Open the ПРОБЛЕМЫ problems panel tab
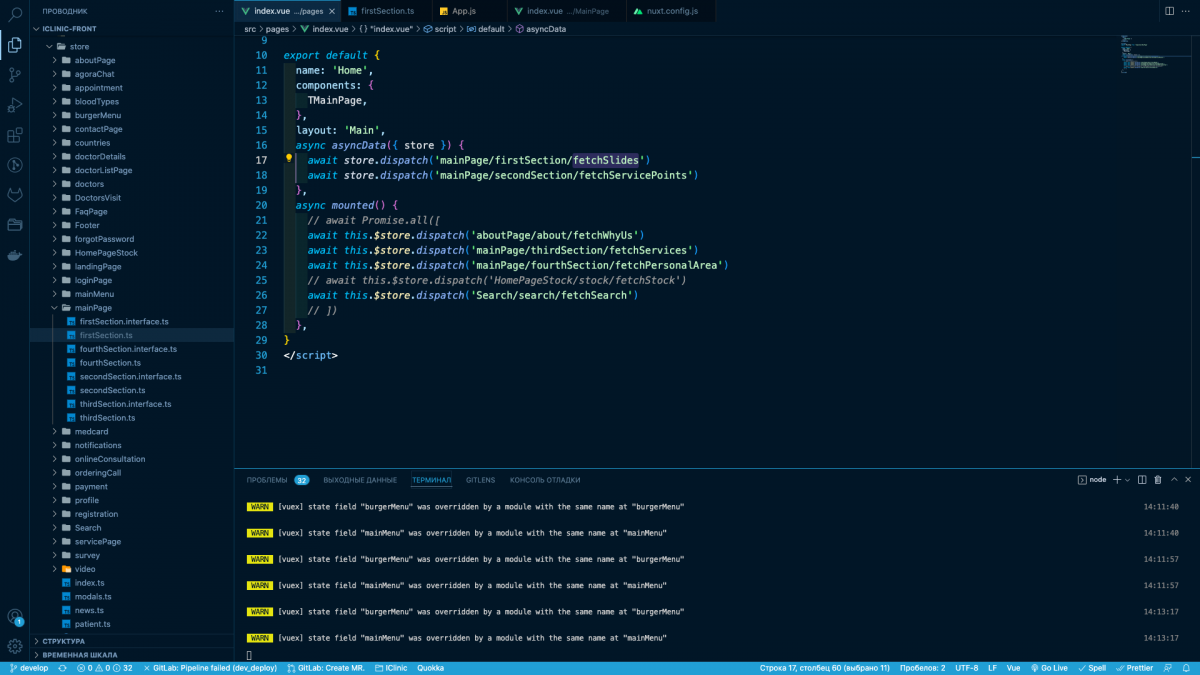The height and width of the screenshot is (675, 1200). click(x=277, y=480)
